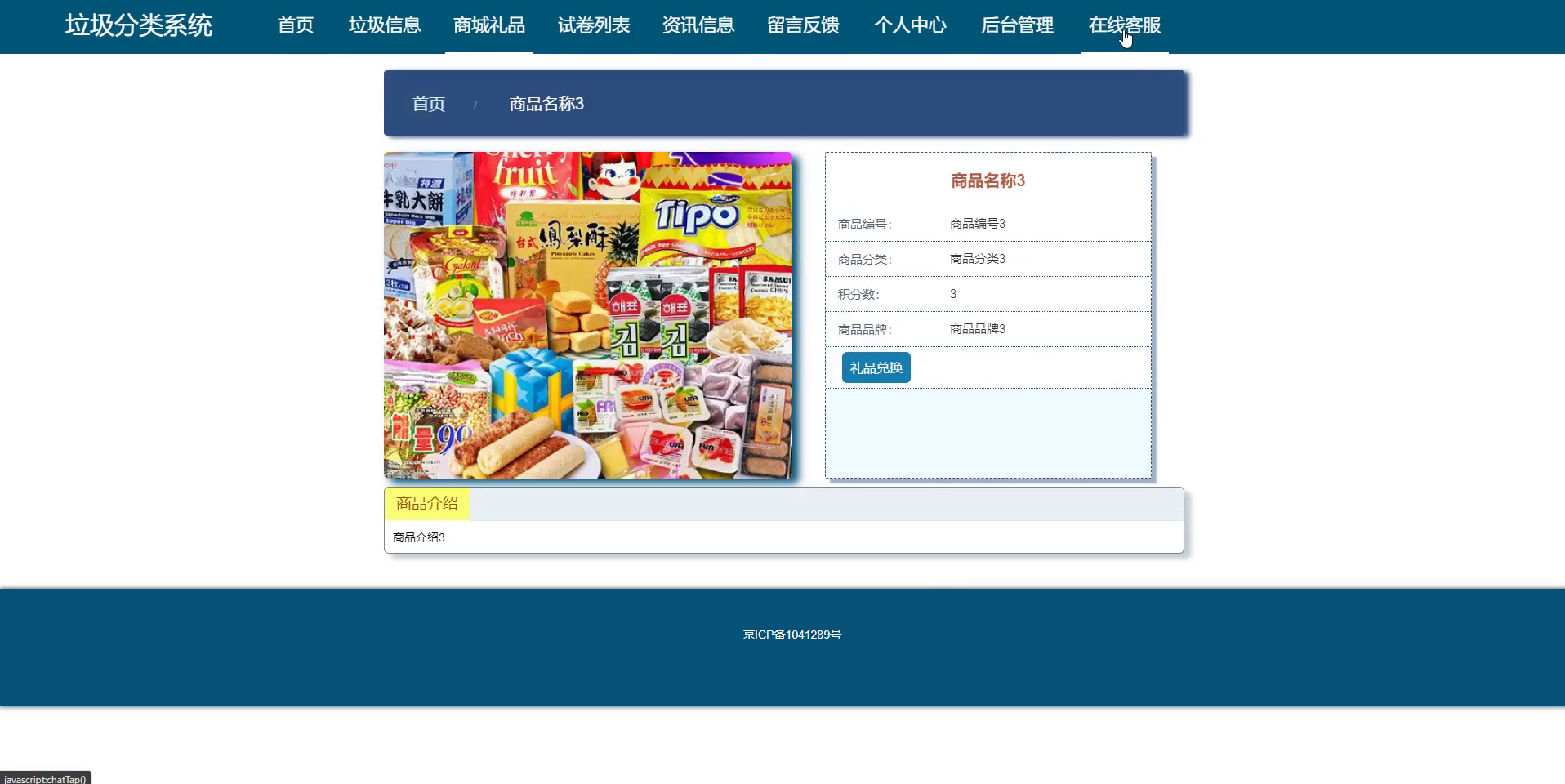
Task: Navigate to 资讯信息 page
Action: click(x=698, y=25)
